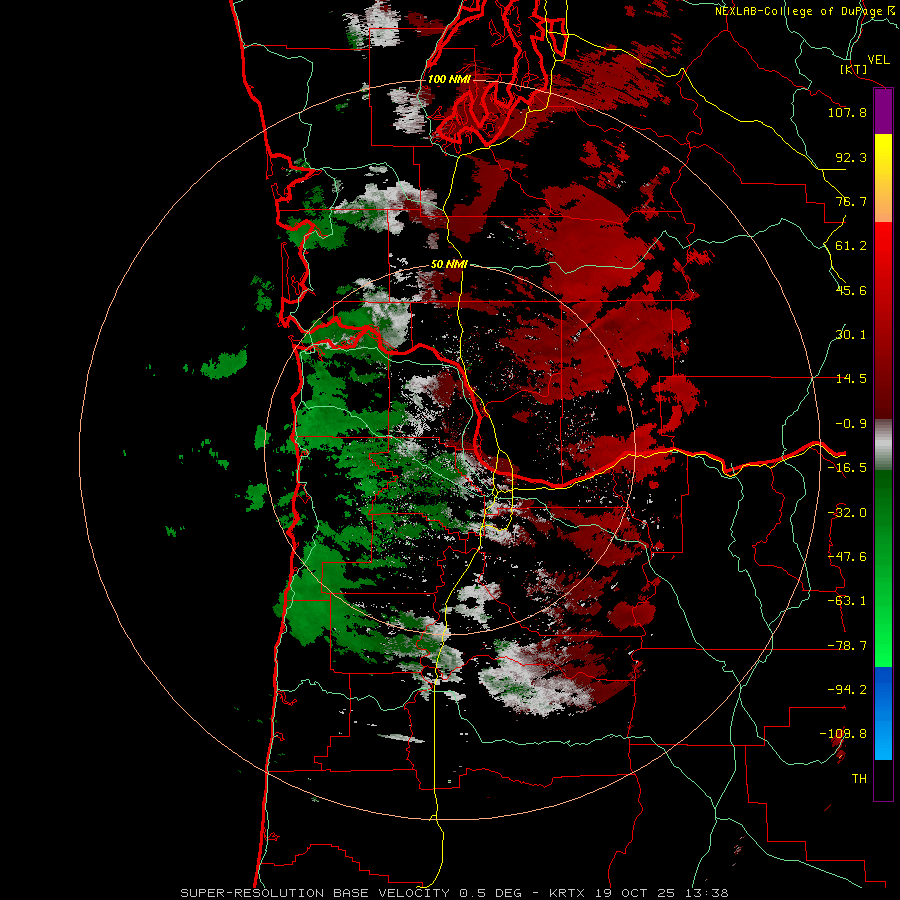Screen dimensions: 900x900
Task: Click the 50 NMI range ring label
Action: [449, 265]
